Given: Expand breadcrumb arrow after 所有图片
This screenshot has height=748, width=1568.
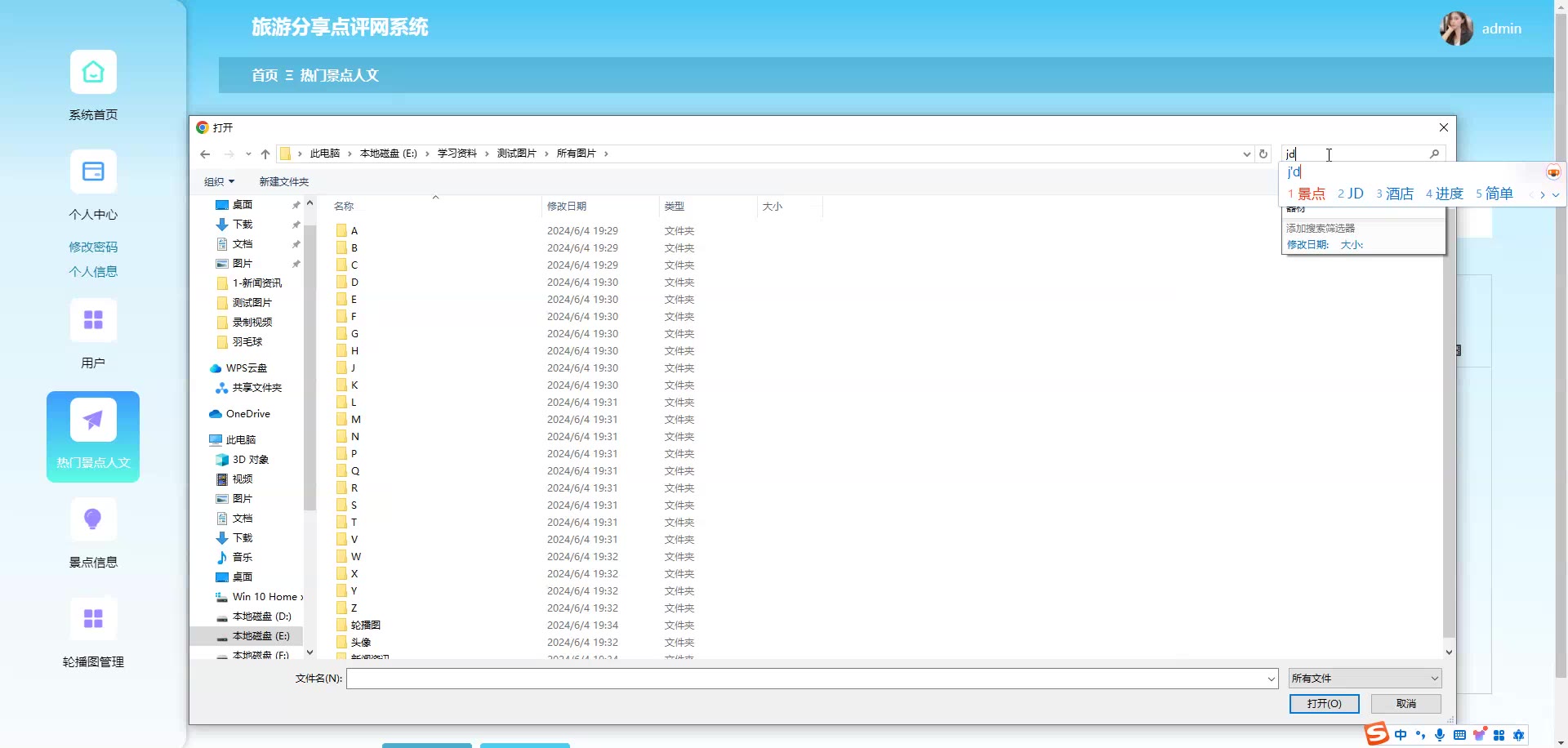Looking at the screenshot, I should [x=606, y=154].
